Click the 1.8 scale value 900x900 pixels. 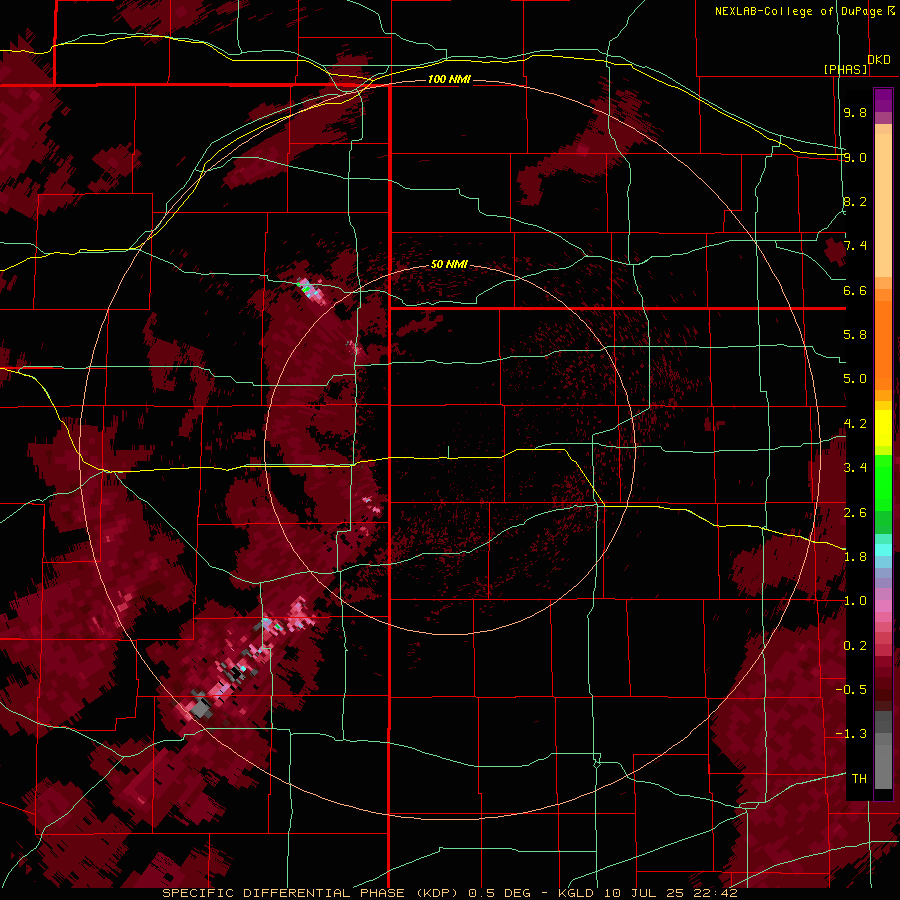[855, 557]
